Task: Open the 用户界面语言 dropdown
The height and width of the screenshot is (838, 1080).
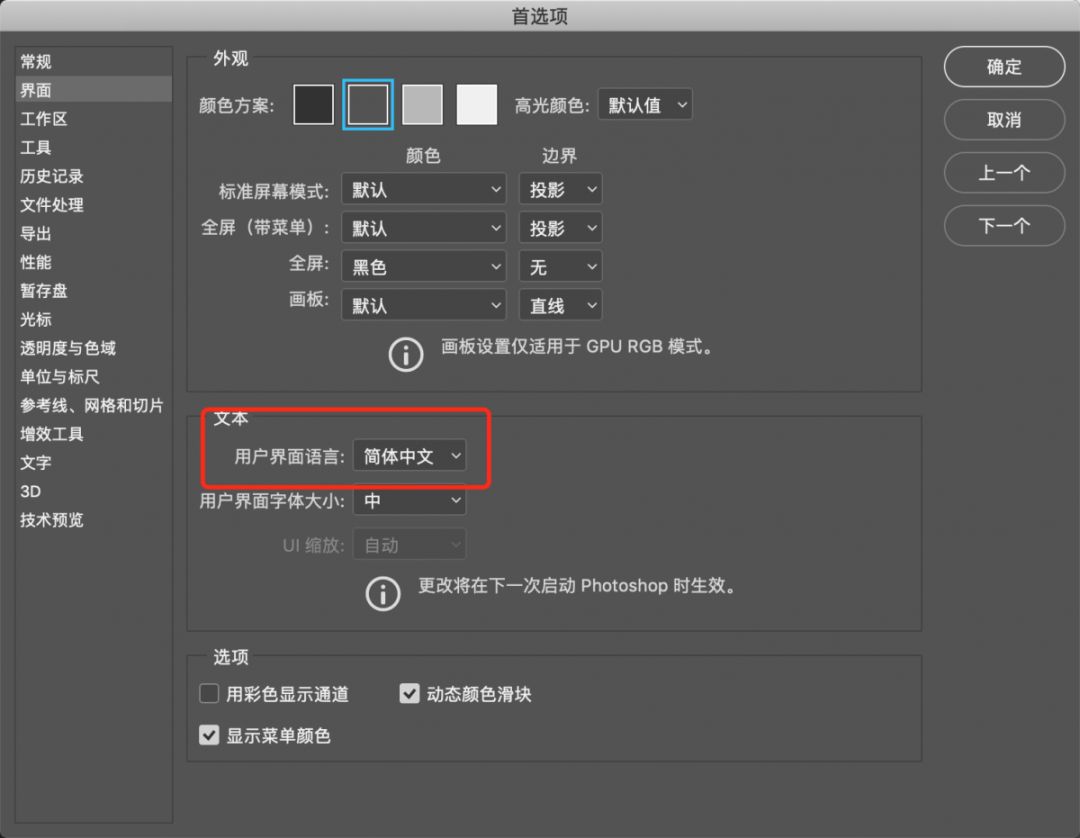Action: [410, 455]
